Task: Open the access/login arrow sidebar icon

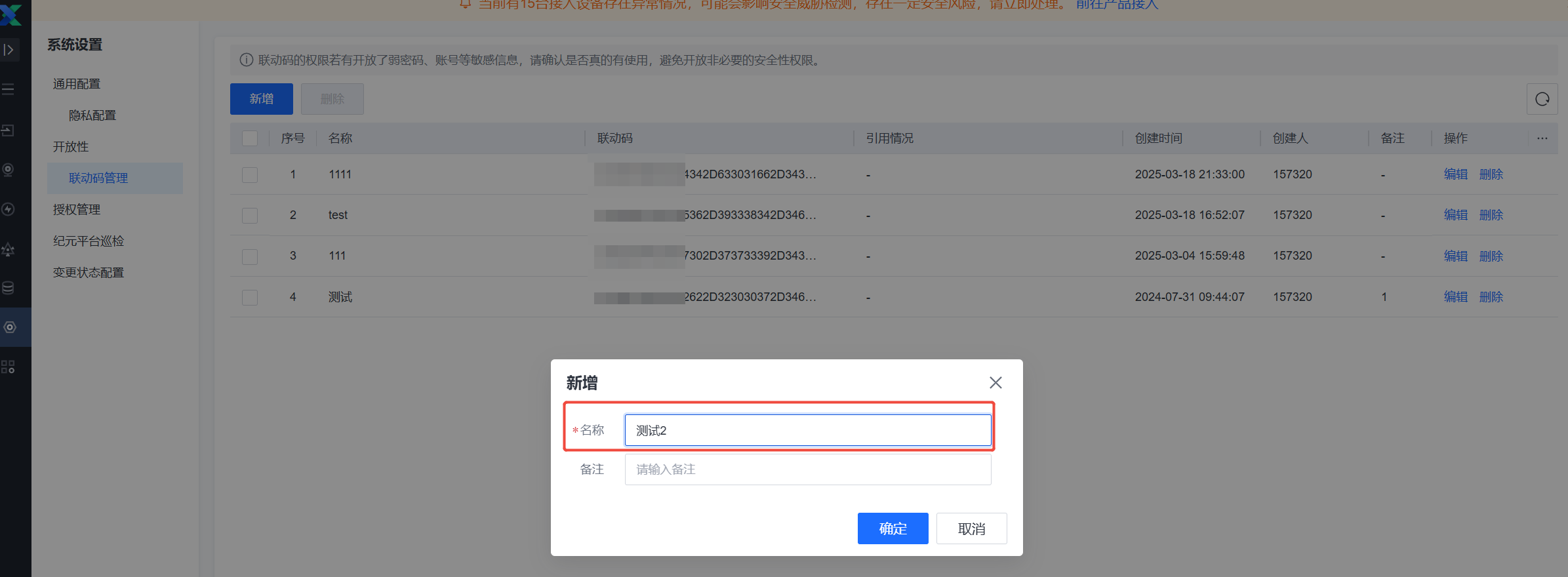Action: point(9,130)
